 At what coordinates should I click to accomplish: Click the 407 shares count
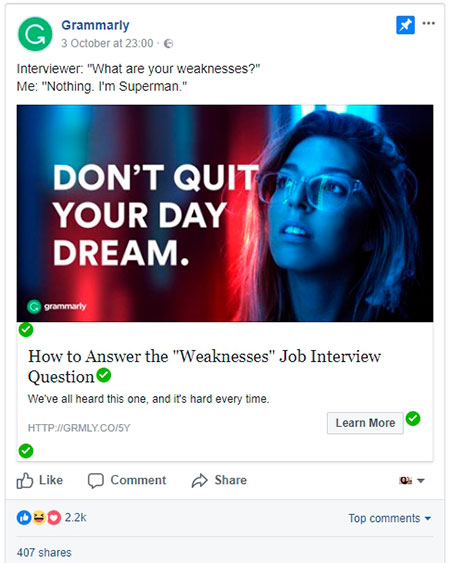coord(44,552)
